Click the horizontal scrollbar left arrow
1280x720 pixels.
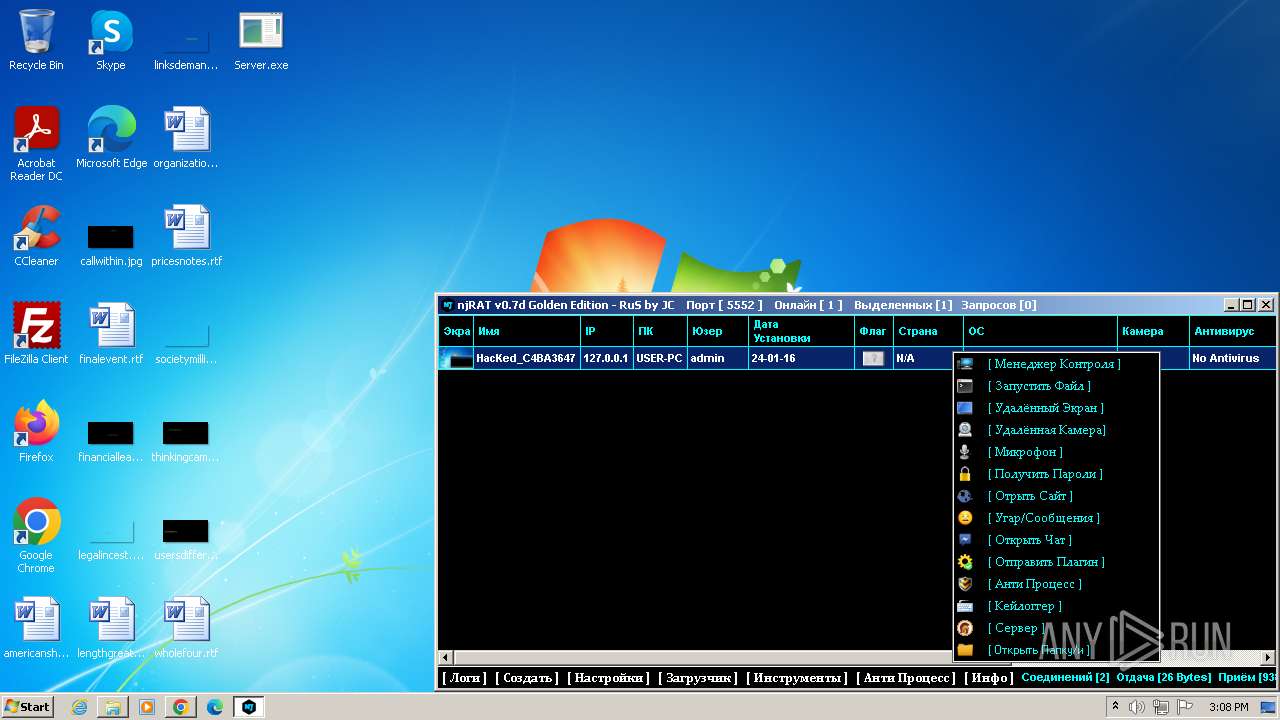tap(446, 658)
